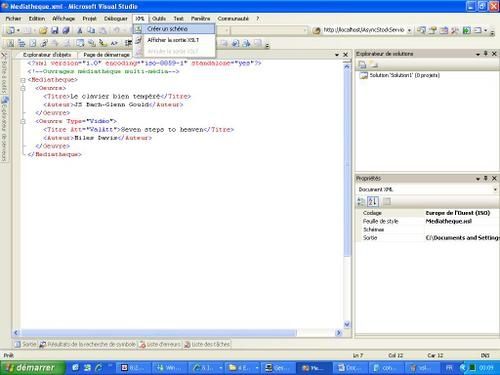Screen dimensions: 500x375
Task: Open the Propriétés panel dropdown arrow
Action: 478,179
